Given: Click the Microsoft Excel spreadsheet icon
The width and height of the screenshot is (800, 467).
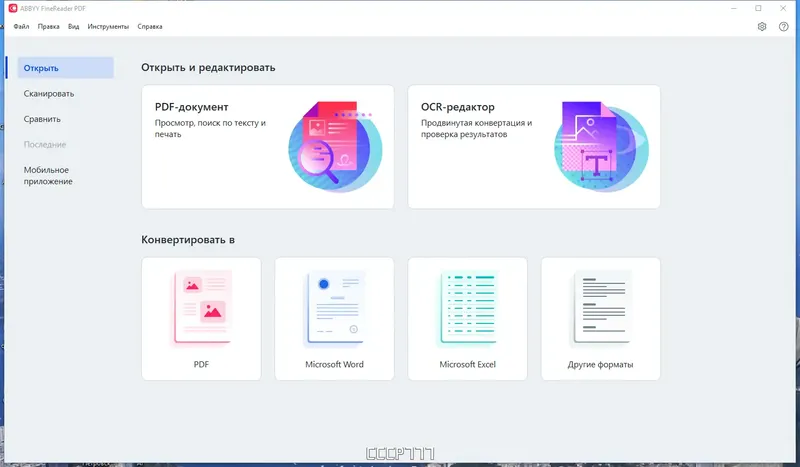Looking at the screenshot, I should tap(468, 308).
